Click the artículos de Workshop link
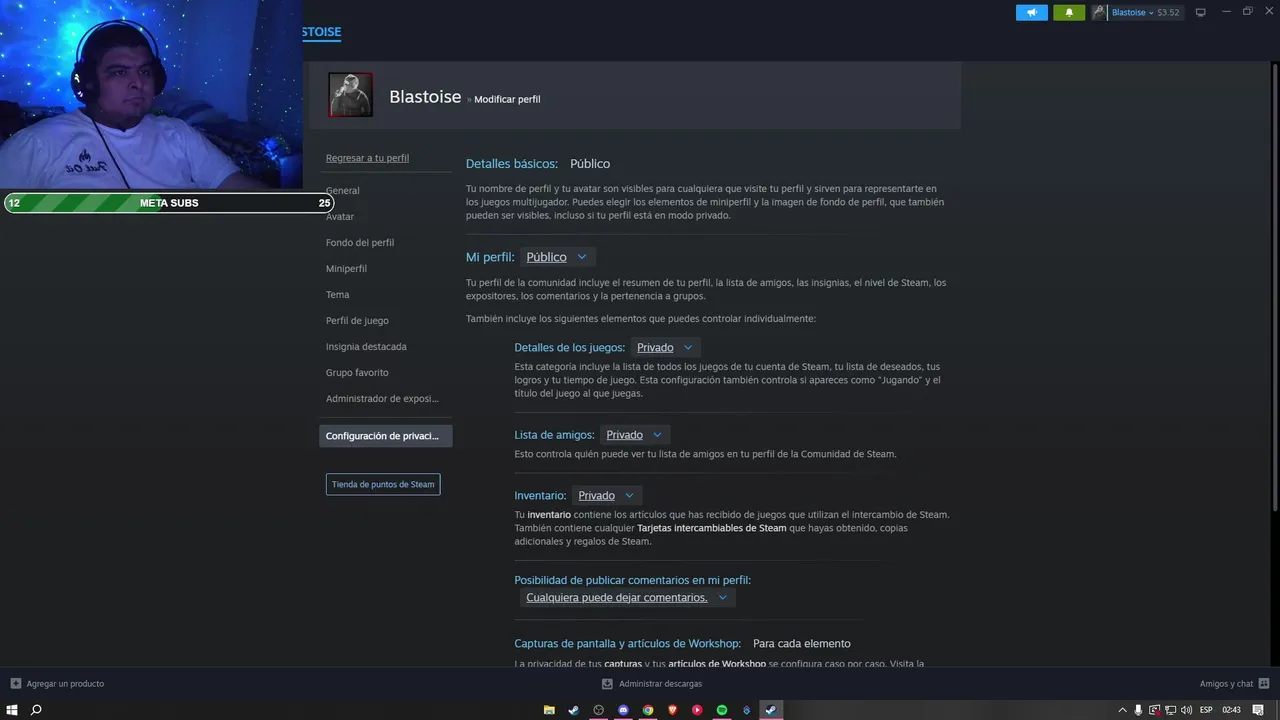The image size is (1280, 720). [717, 664]
